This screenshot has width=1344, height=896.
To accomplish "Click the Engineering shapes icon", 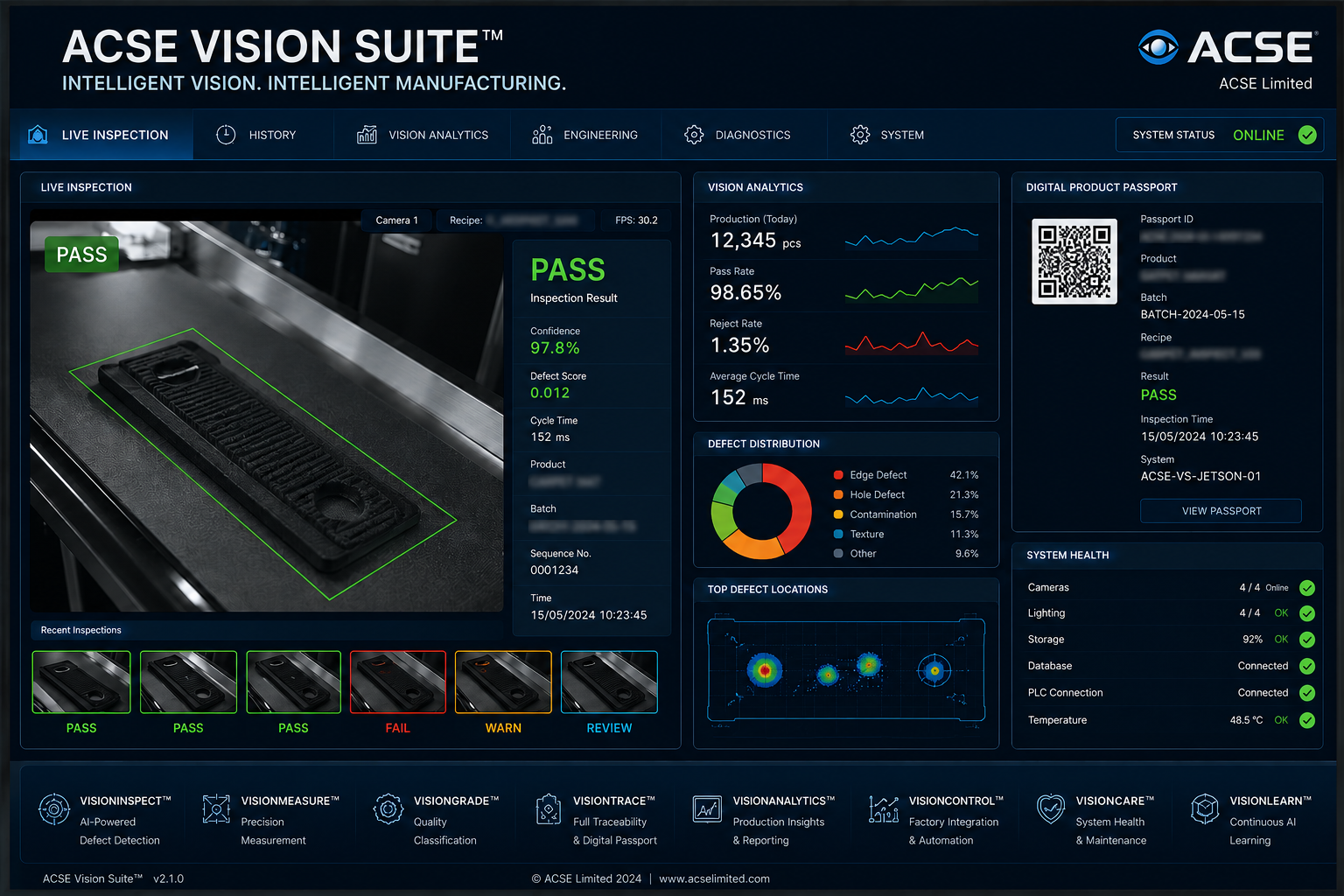I will (542, 135).
